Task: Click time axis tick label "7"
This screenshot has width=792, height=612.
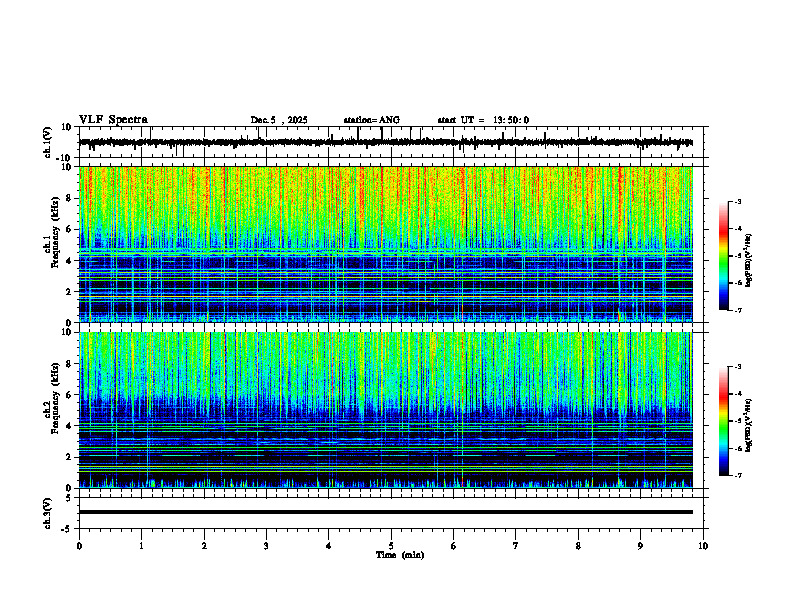Action: tap(516, 546)
